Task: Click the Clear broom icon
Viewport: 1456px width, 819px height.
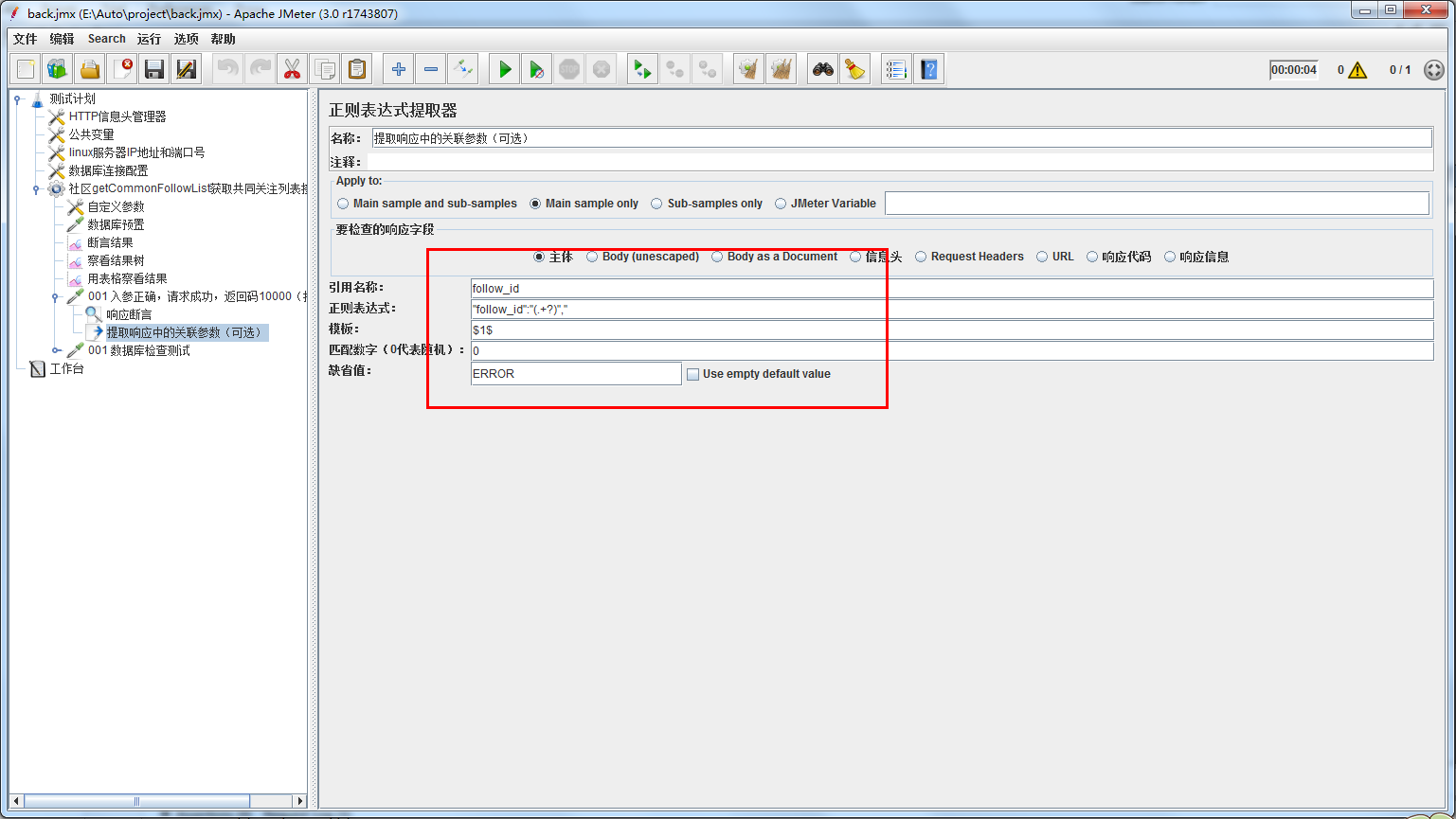Action: (x=748, y=69)
